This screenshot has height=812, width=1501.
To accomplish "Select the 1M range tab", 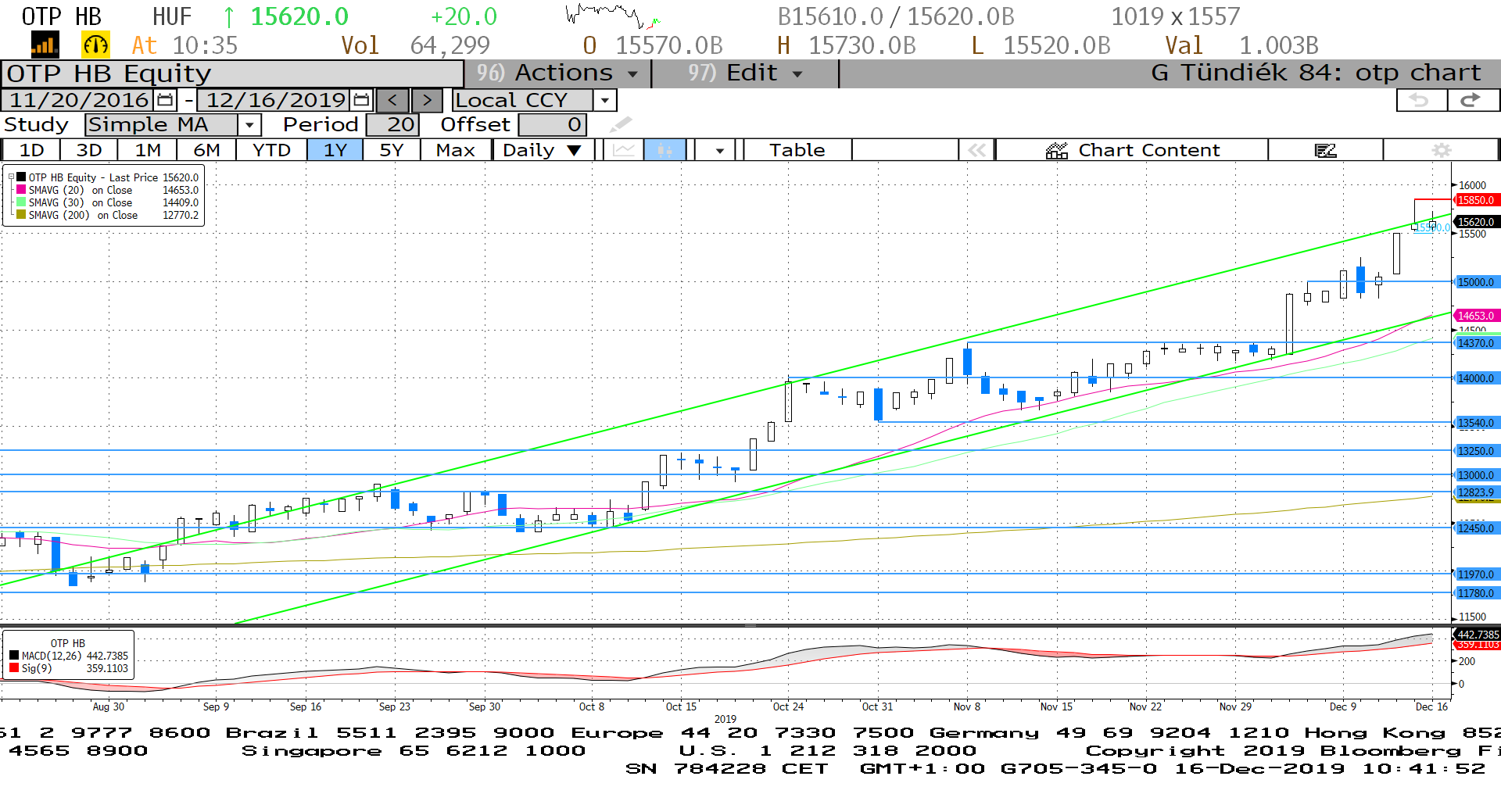I will point(148,150).
